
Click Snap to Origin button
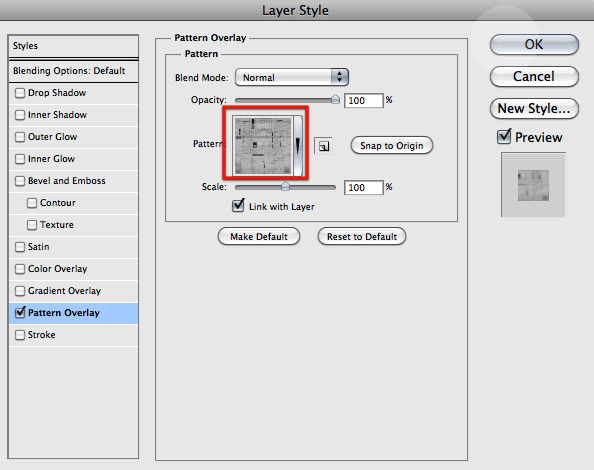coord(392,145)
